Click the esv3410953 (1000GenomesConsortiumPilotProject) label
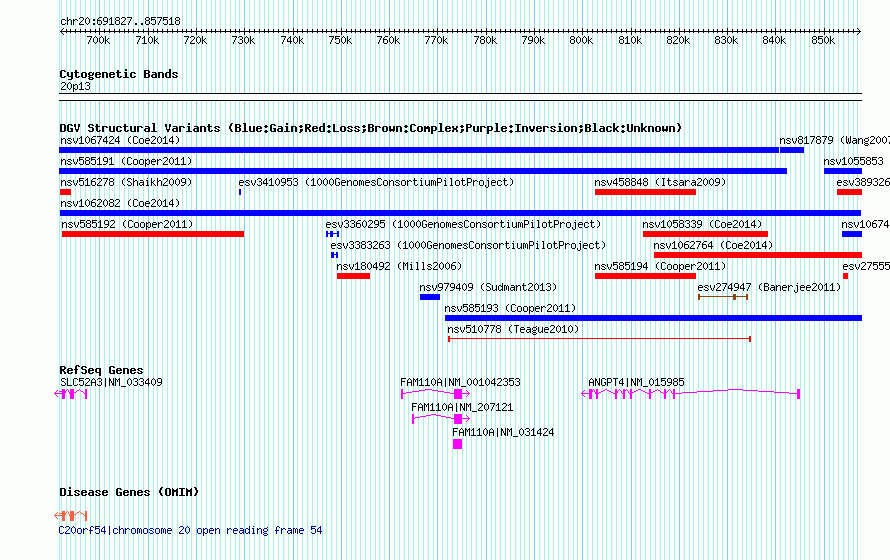This screenshot has width=890, height=560. coord(376,182)
